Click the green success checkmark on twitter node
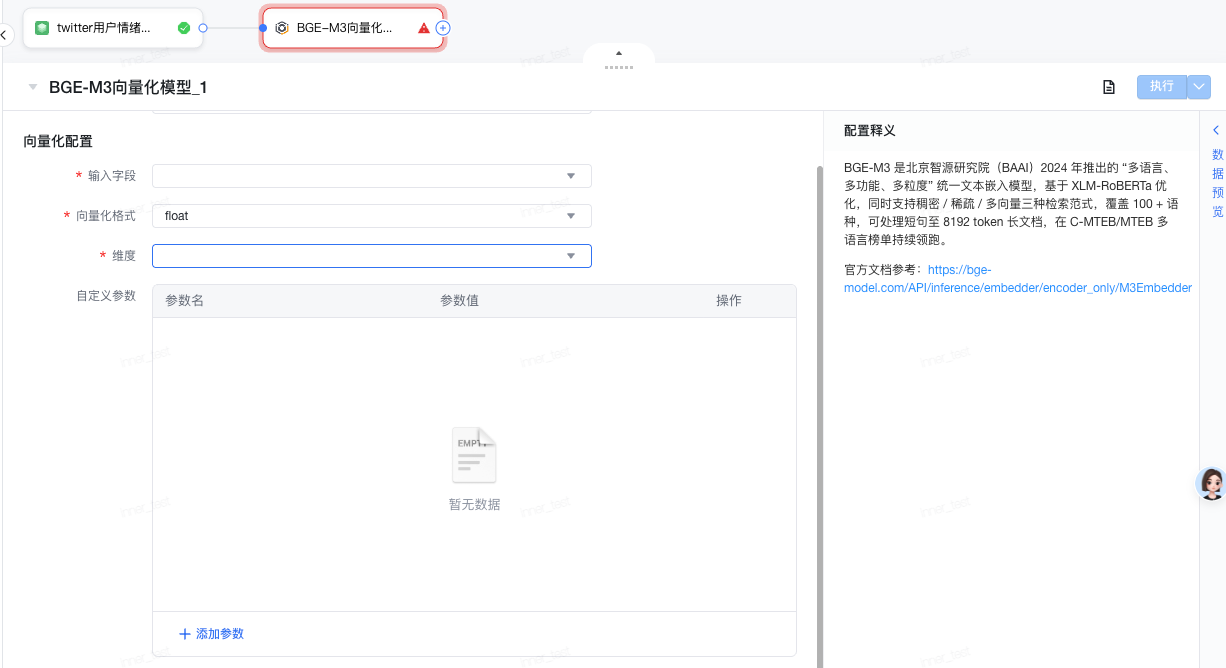Screen dimensions: 1226x668 (184, 28)
